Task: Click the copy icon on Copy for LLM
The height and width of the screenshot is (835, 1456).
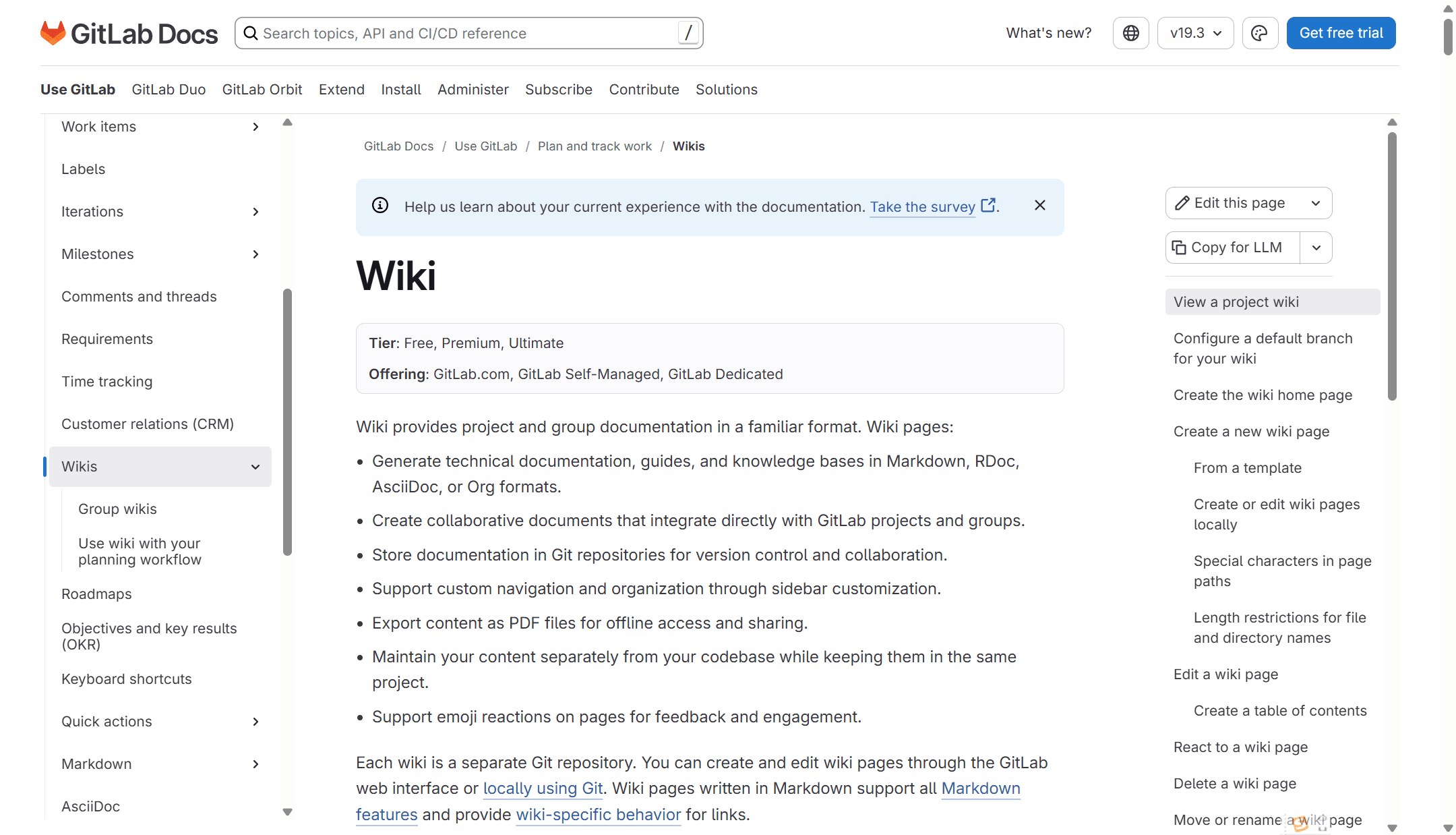Action: tap(1179, 248)
